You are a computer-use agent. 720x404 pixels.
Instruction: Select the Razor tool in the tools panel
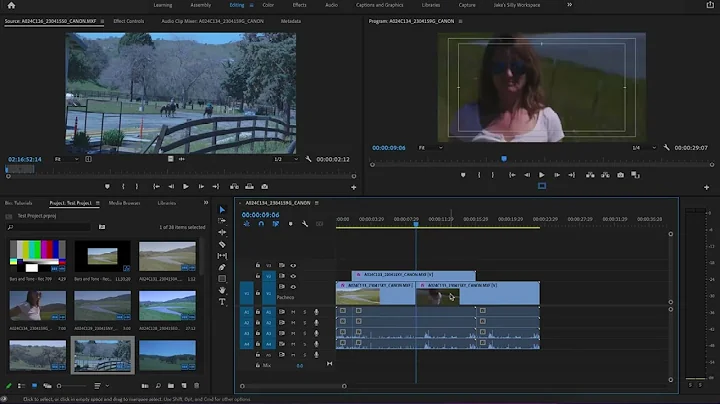(x=223, y=244)
